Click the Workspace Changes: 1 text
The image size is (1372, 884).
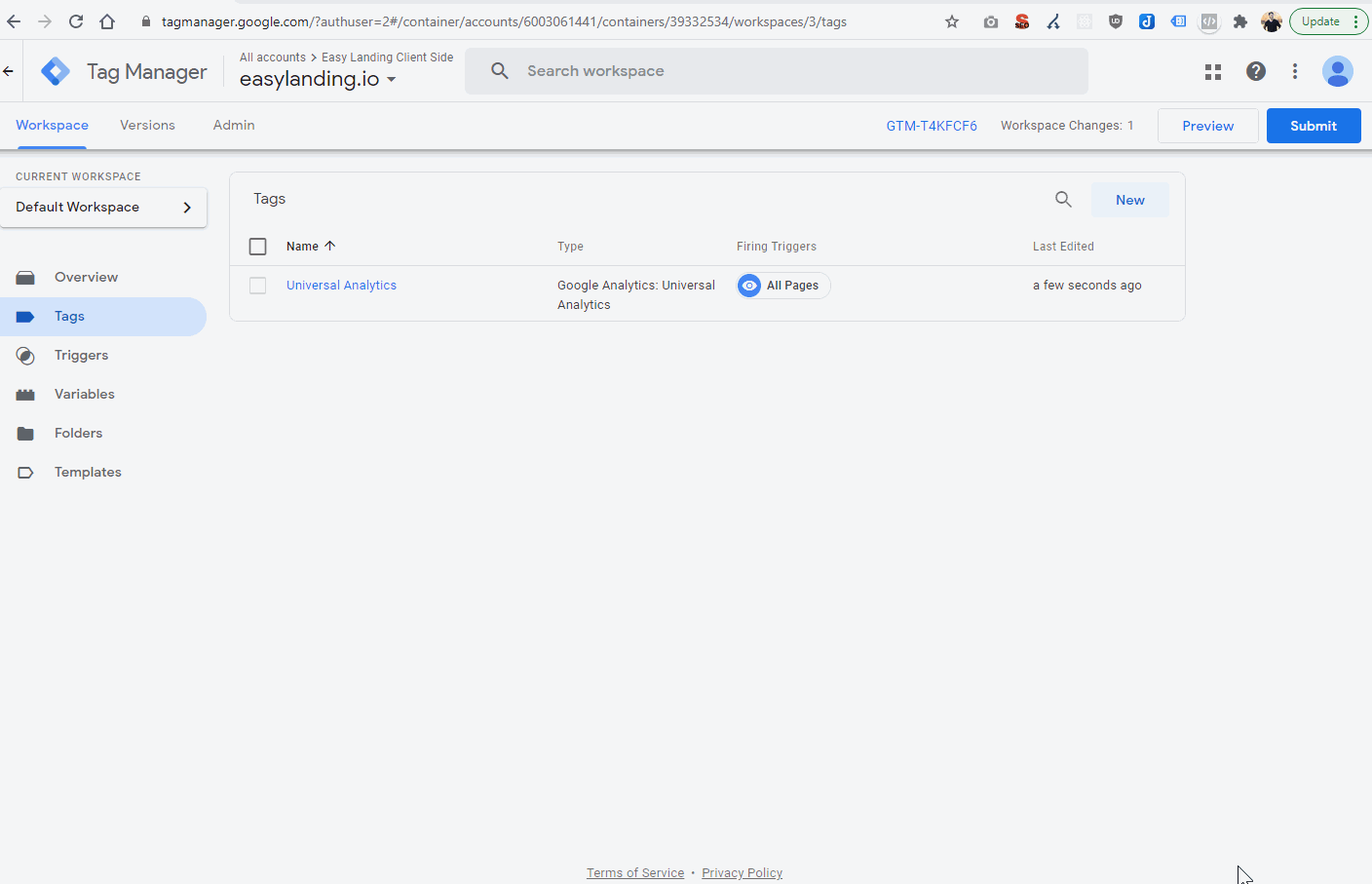click(x=1067, y=126)
